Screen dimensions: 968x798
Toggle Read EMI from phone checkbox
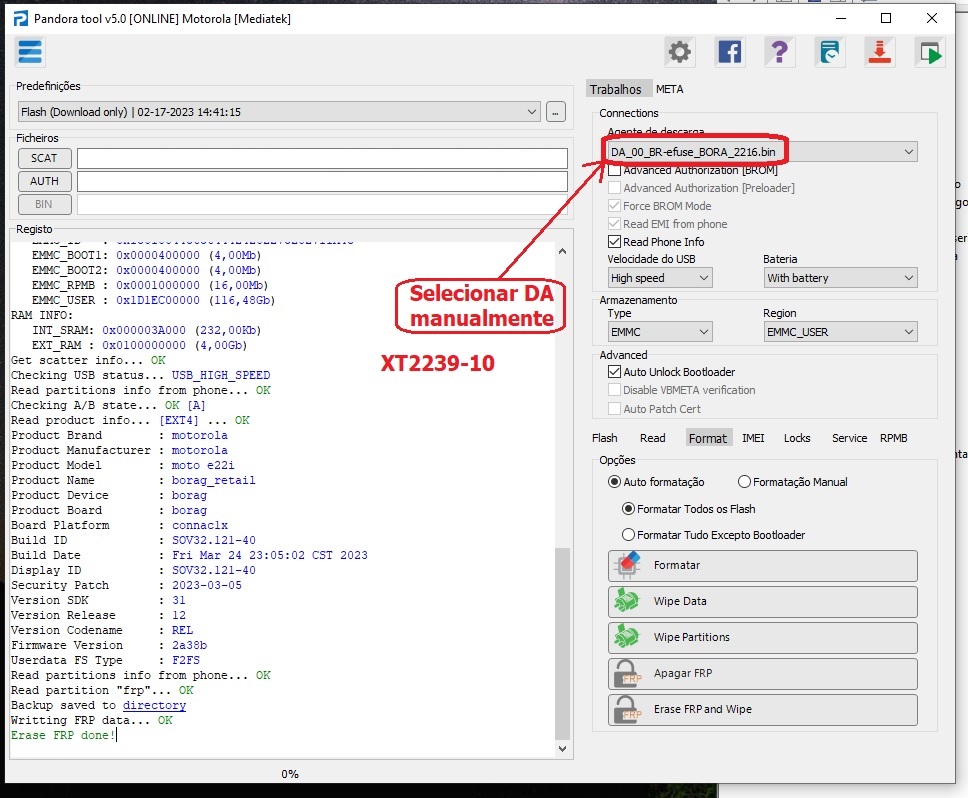(614, 223)
